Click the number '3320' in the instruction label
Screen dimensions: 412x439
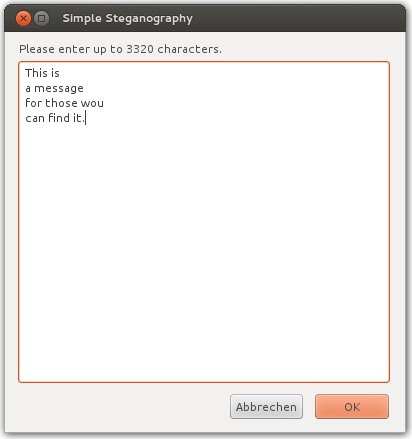(140, 49)
